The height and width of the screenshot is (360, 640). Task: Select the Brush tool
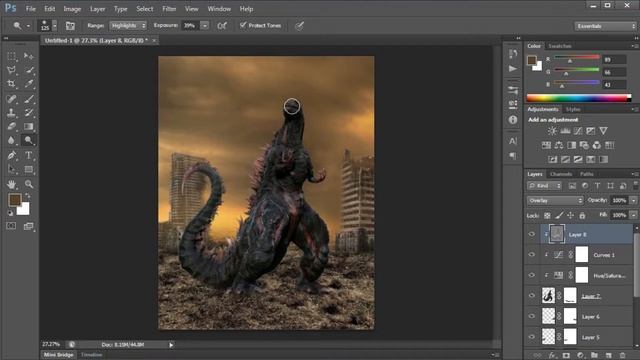pyautogui.click(x=29, y=98)
